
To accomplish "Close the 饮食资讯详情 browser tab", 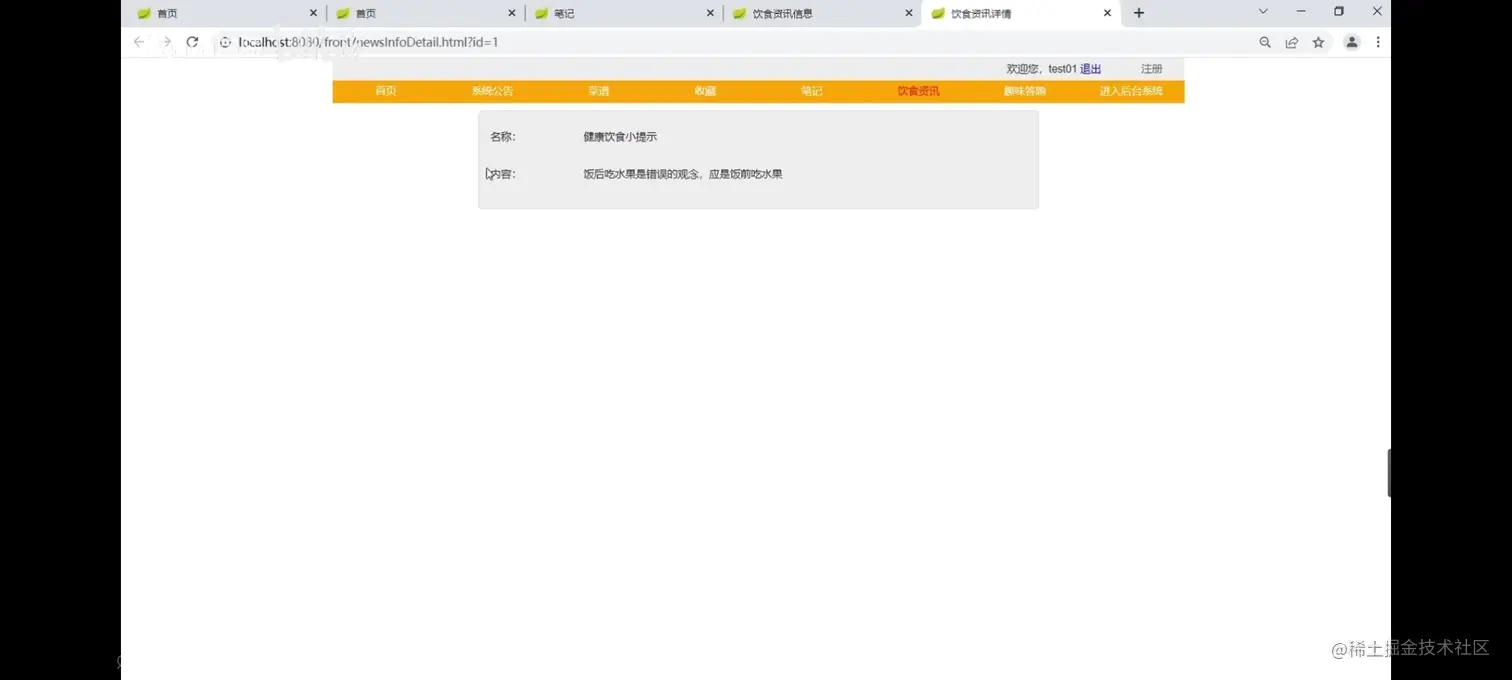I will [x=1107, y=13].
